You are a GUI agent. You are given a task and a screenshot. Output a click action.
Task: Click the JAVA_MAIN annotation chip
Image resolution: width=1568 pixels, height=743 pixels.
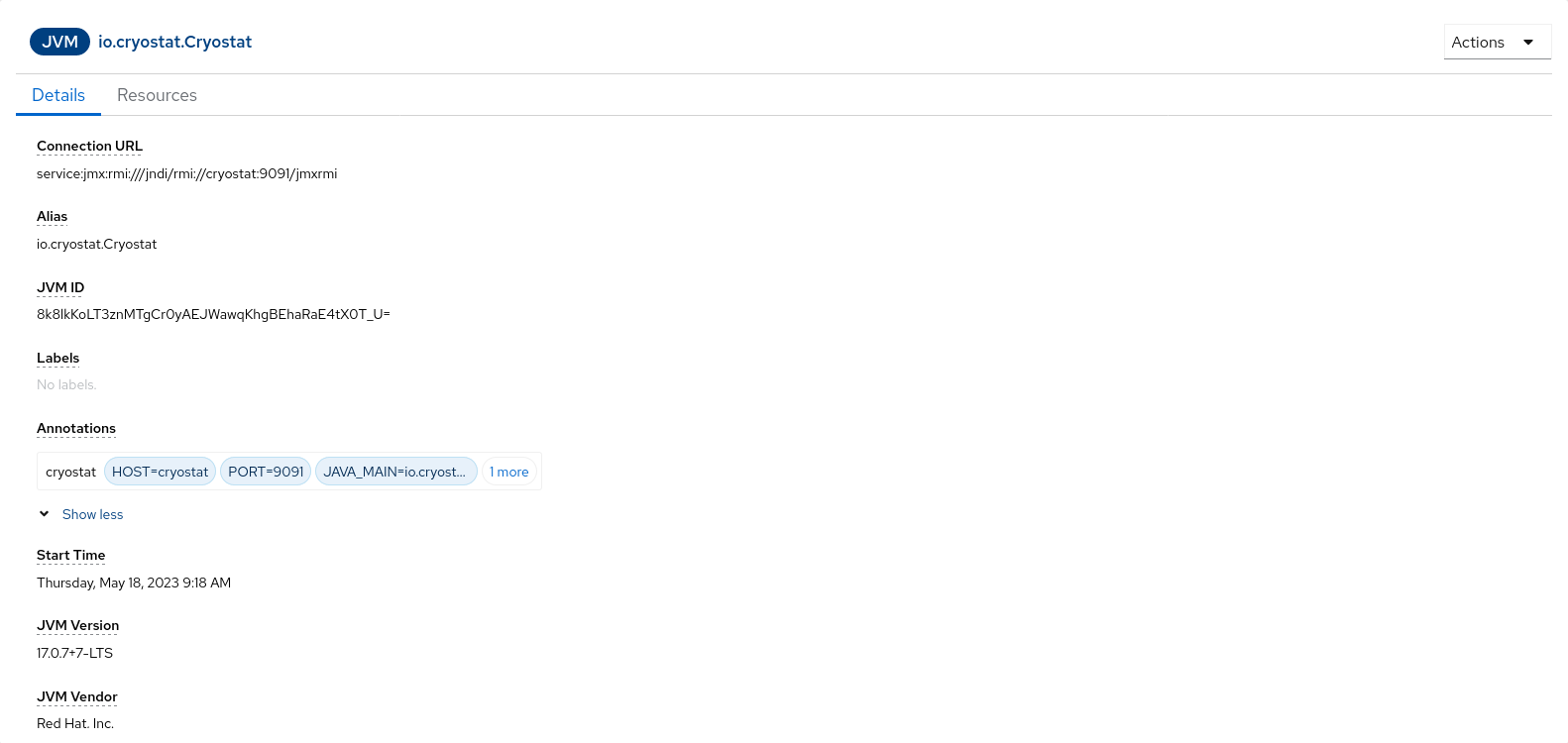click(x=394, y=472)
